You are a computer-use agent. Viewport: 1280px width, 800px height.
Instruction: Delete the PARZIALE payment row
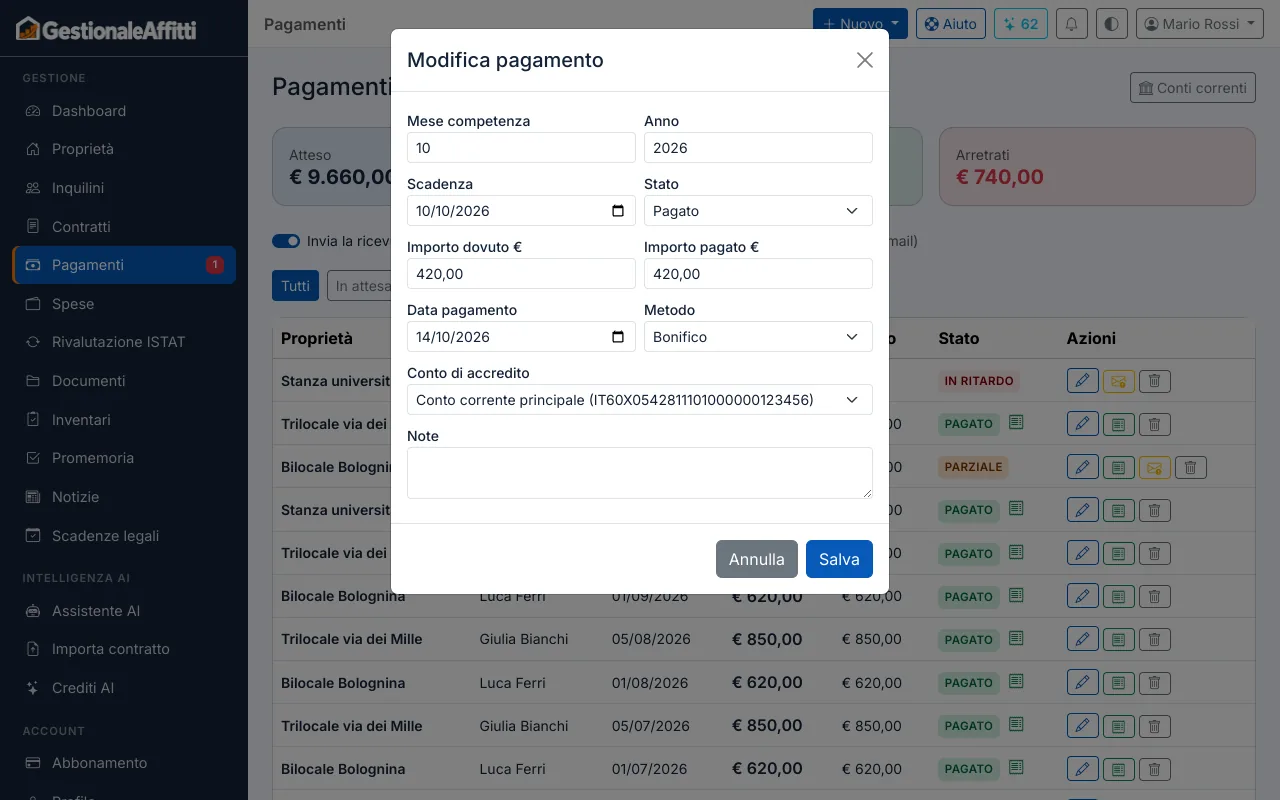[1190, 467]
